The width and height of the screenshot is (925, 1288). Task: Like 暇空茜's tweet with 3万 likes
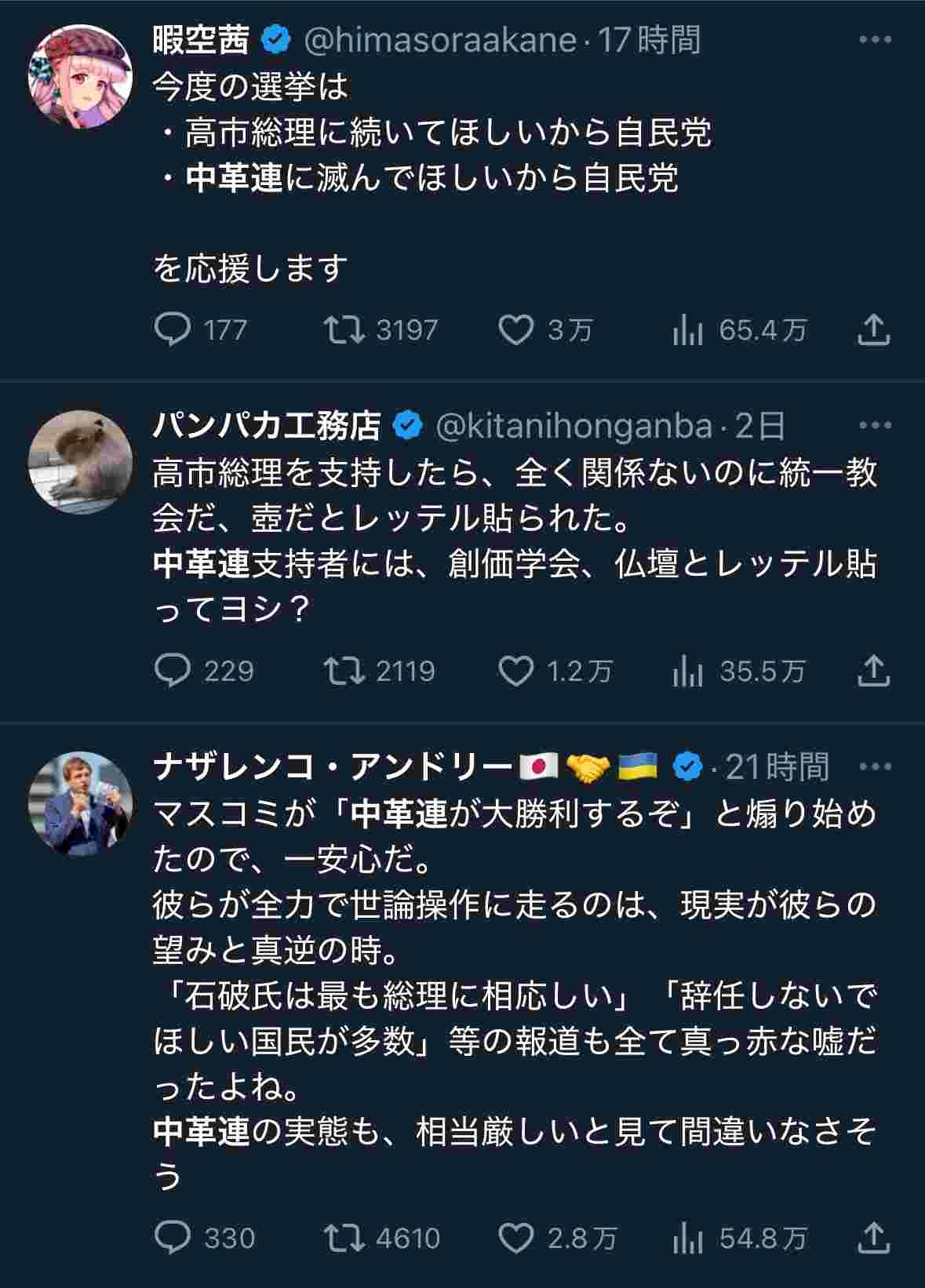point(516,330)
